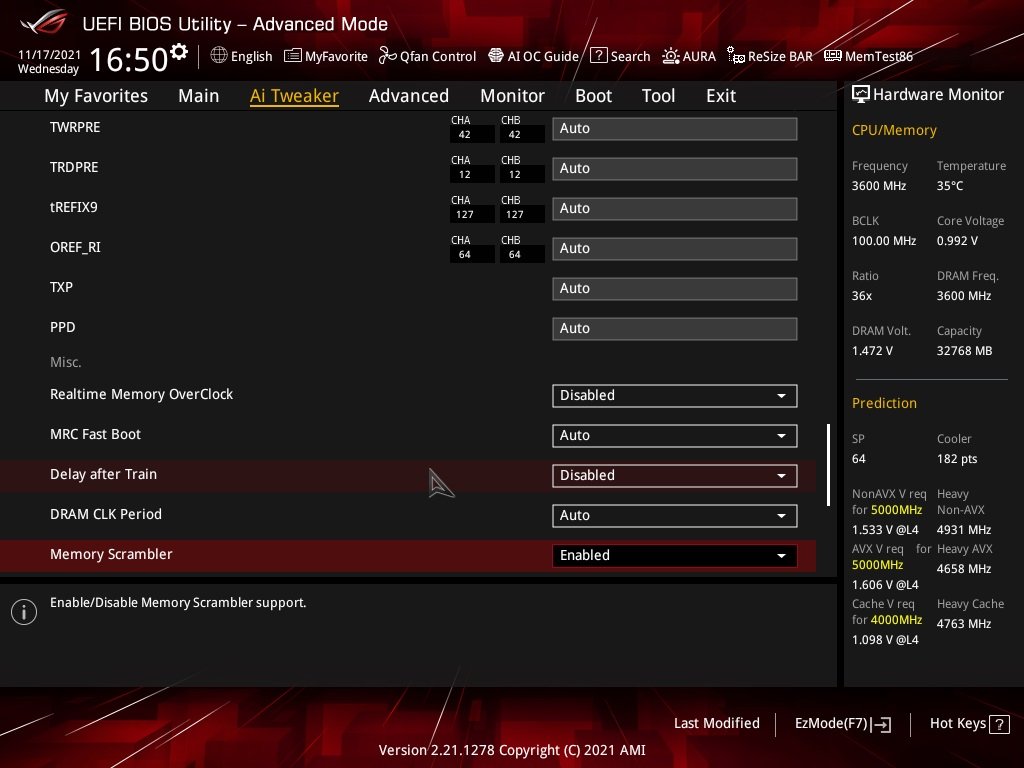1024x768 pixels.
Task: Click MemTest86 label
Action: tap(879, 57)
